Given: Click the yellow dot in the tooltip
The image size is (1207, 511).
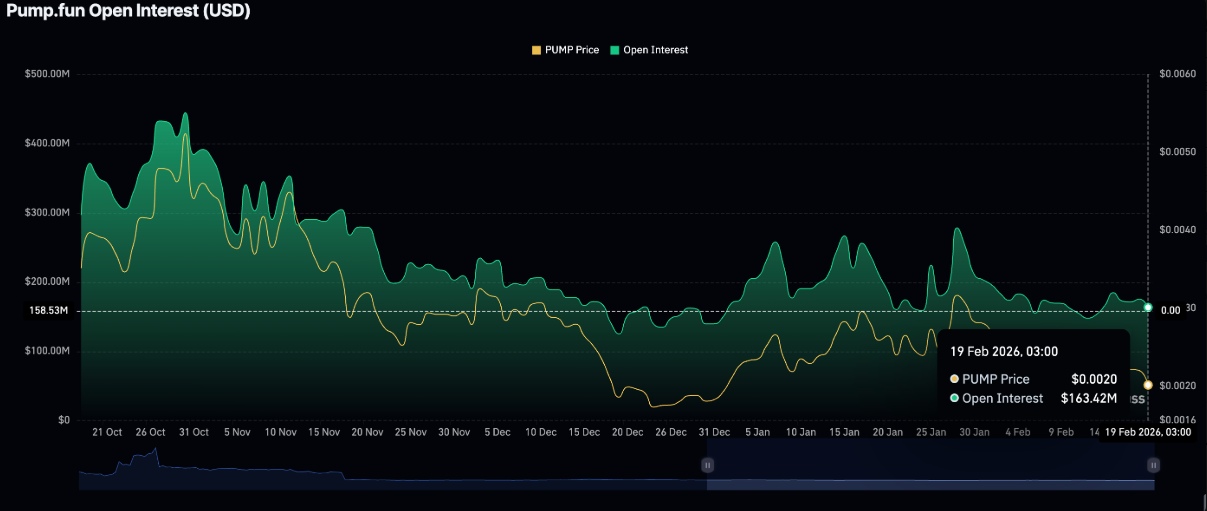Looking at the screenshot, I should 954,379.
